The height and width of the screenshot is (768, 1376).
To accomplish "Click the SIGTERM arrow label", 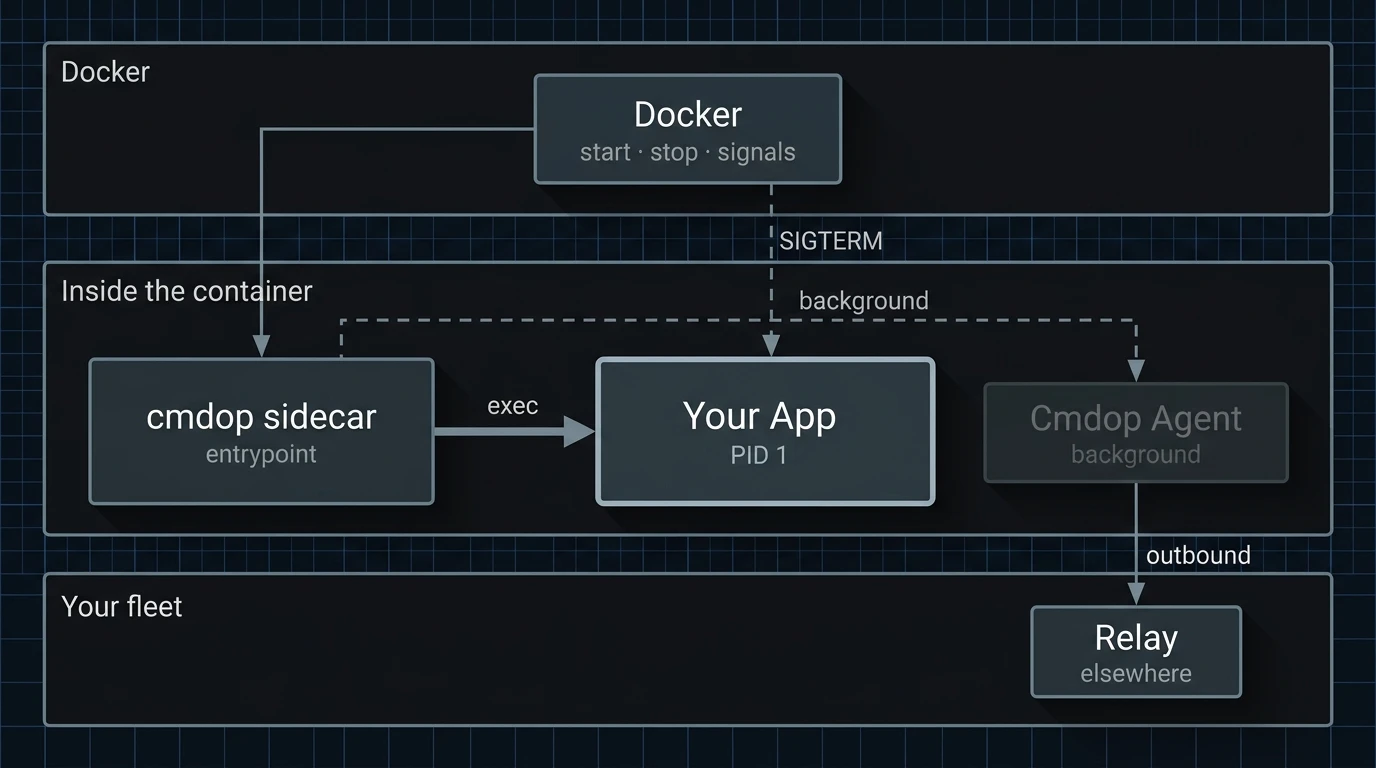I will point(831,242).
